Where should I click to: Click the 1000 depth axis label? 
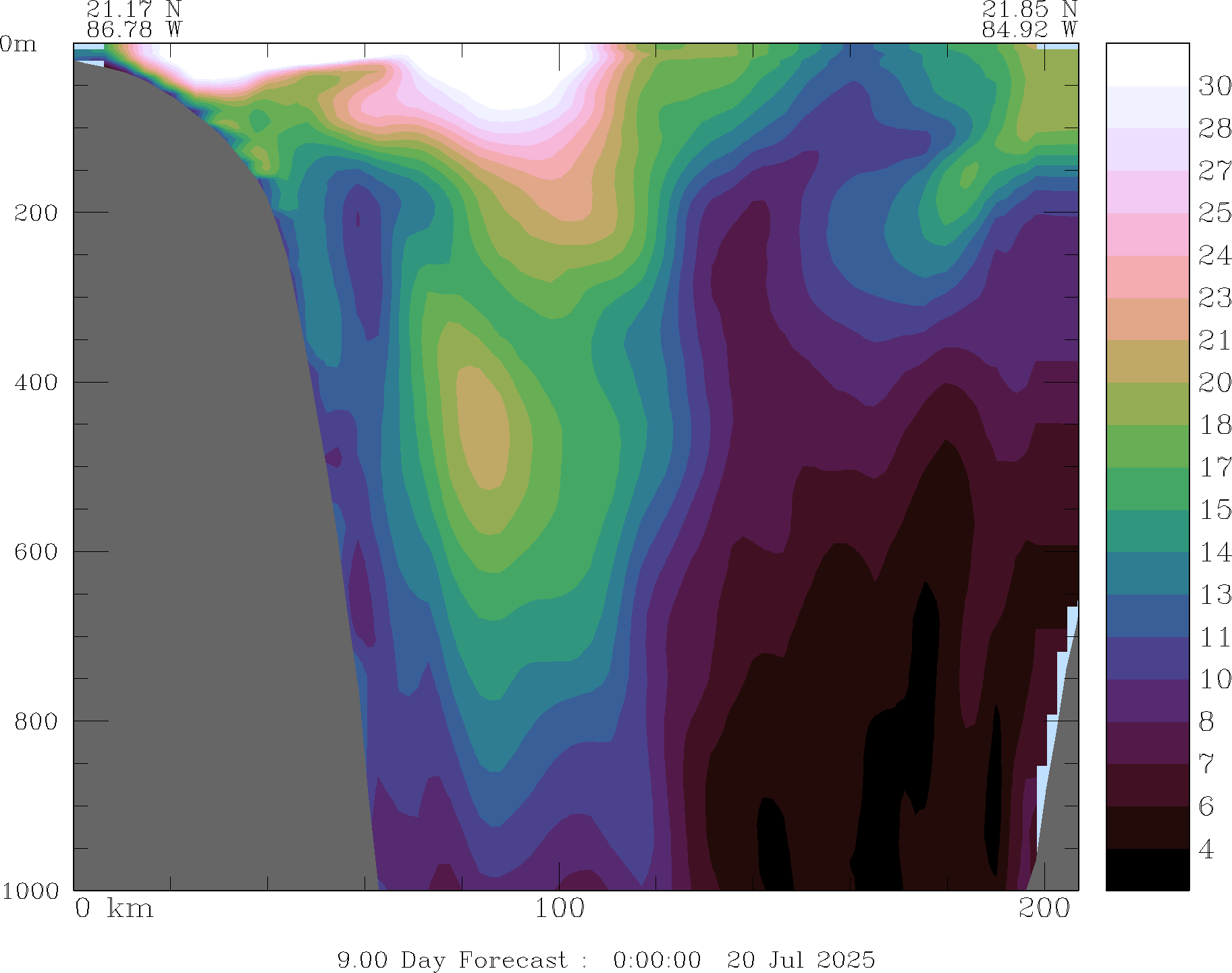click(x=30, y=891)
